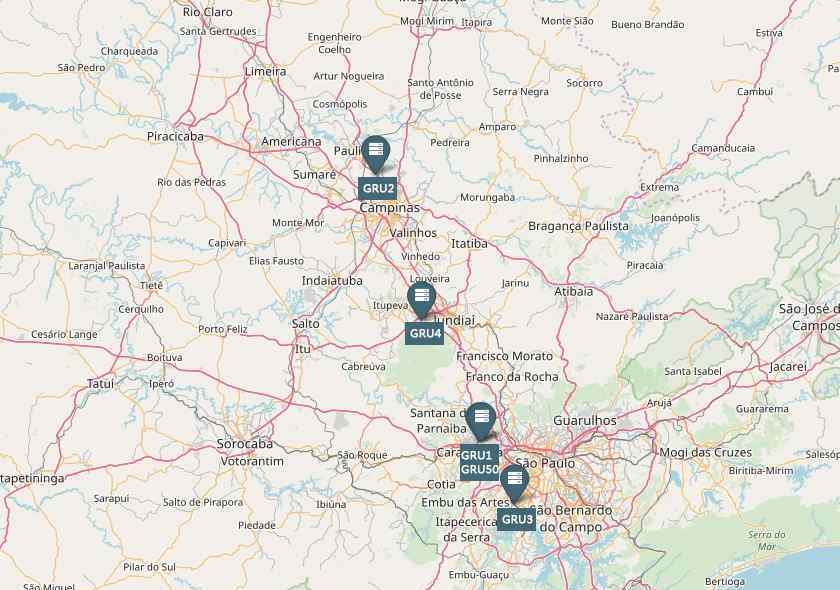The image size is (840, 590).
Task: Select the GRU1 label
Action: point(476,455)
